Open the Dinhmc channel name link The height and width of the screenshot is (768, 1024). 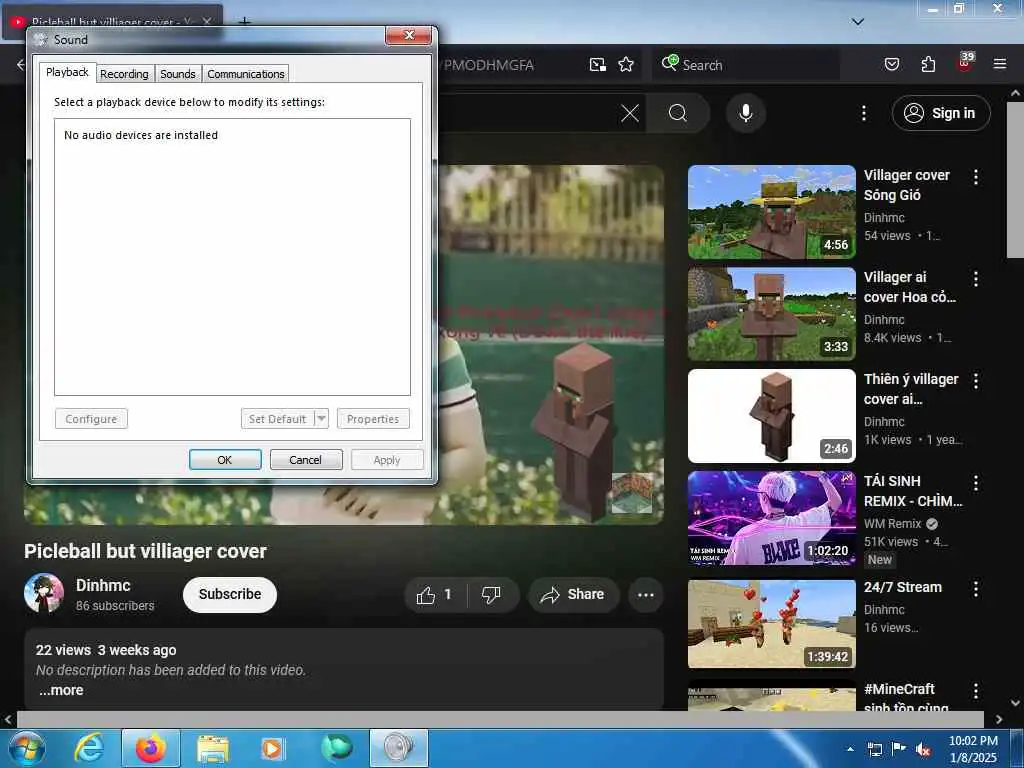tap(103, 585)
